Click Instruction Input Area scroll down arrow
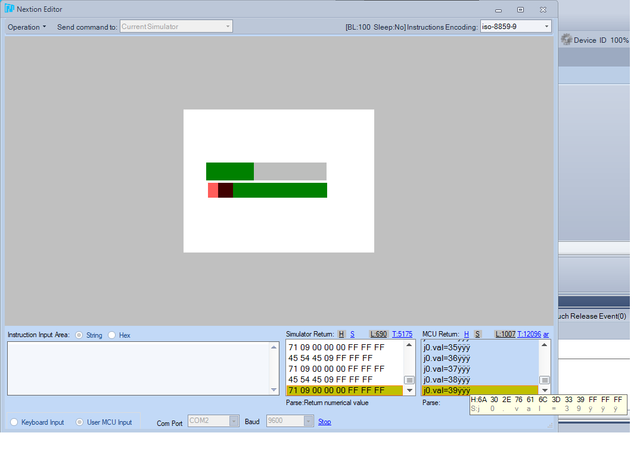Image resolution: width=640 pixels, height=449 pixels. click(x=274, y=389)
